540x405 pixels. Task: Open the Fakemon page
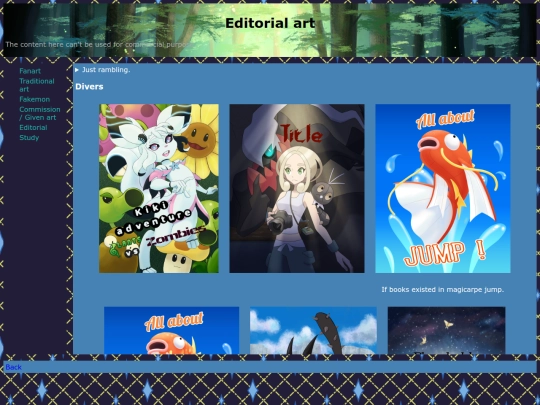tap(34, 99)
